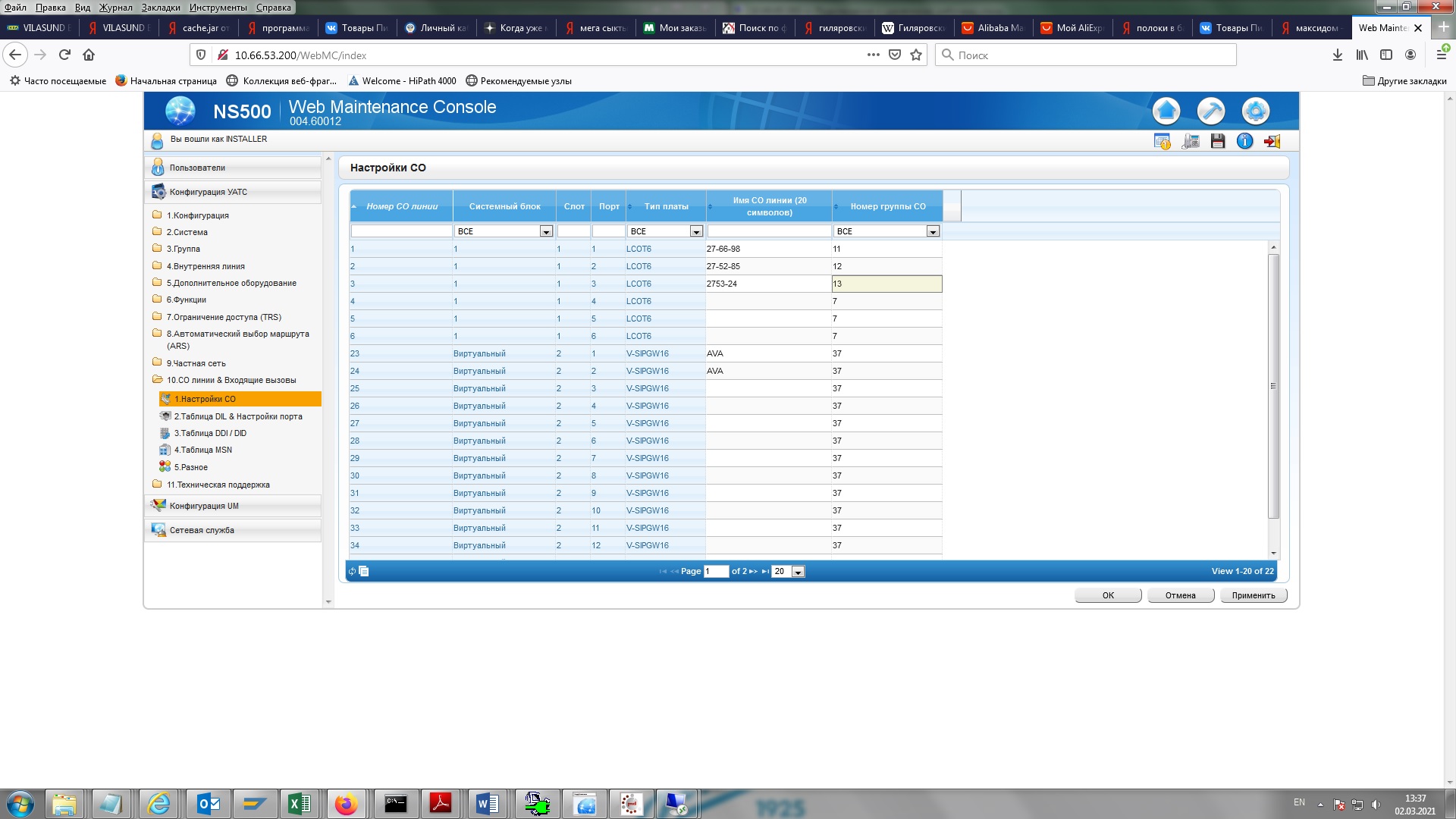Open the desk telephone icon in toolbar
The image size is (1456, 819).
click(1191, 141)
